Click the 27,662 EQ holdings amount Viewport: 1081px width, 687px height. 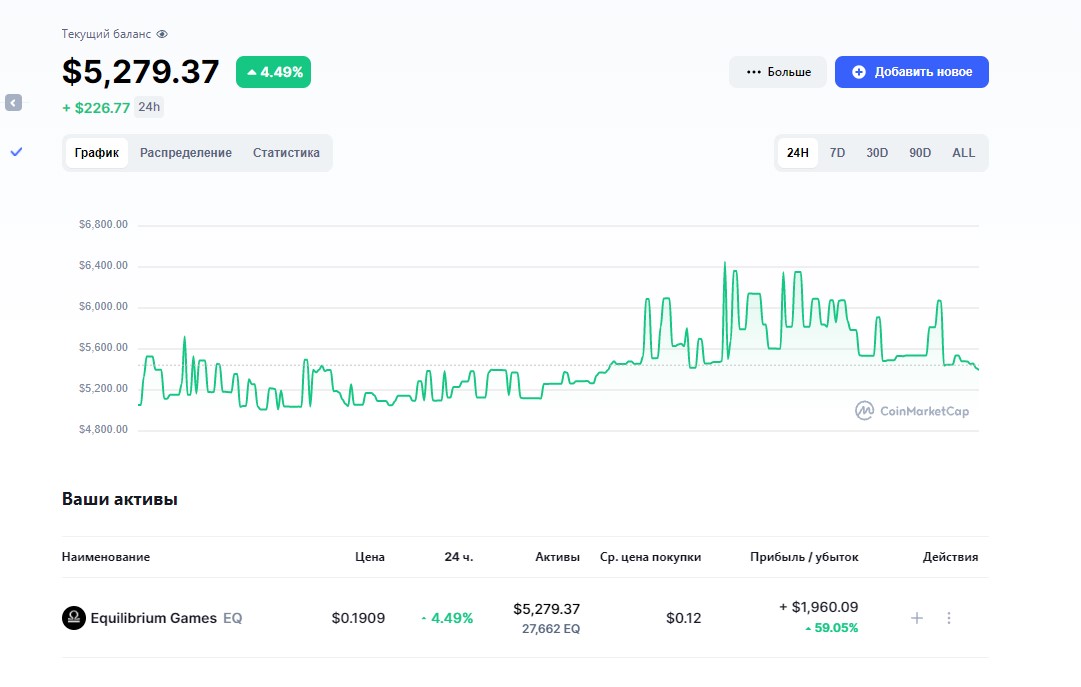tap(551, 629)
